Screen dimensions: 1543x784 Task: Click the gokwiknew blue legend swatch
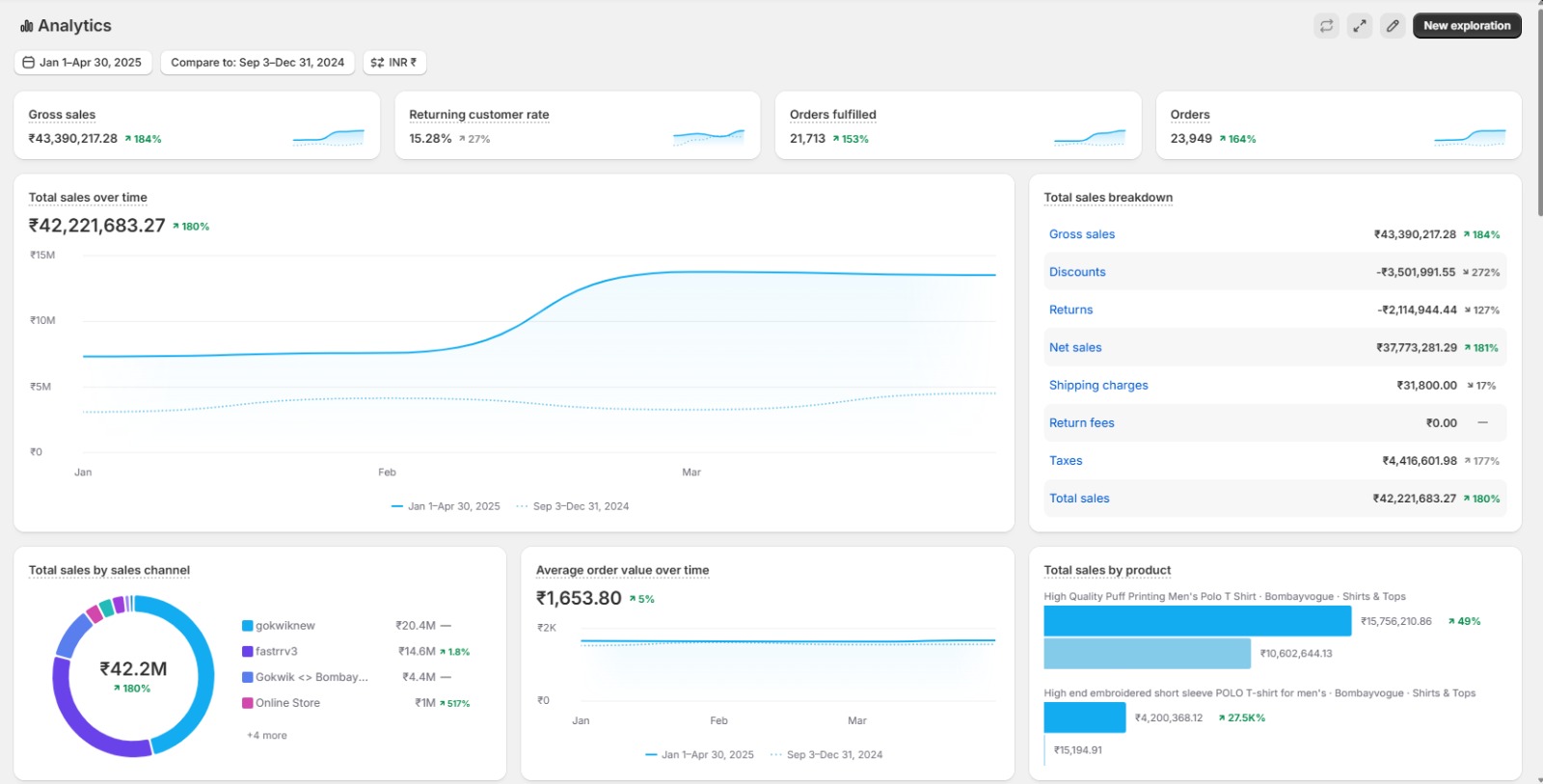pos(248,626)
